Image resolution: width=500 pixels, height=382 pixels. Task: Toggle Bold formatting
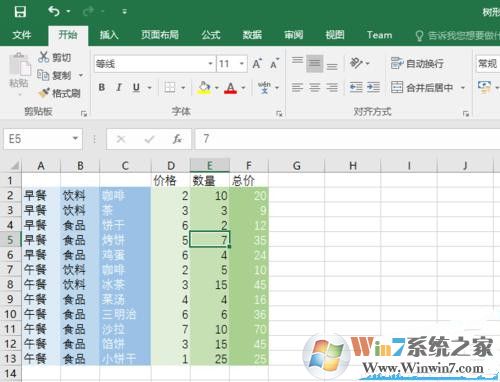(x=102, y=88)
